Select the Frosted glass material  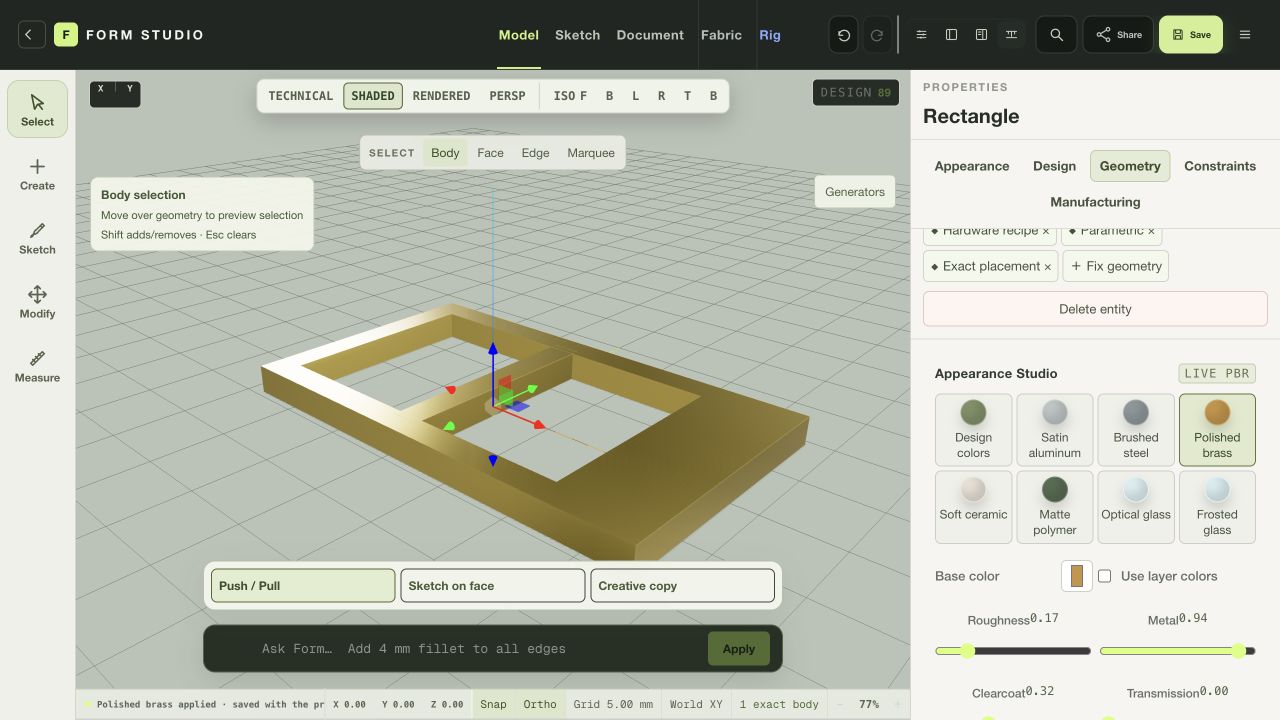pos(1217,507)
